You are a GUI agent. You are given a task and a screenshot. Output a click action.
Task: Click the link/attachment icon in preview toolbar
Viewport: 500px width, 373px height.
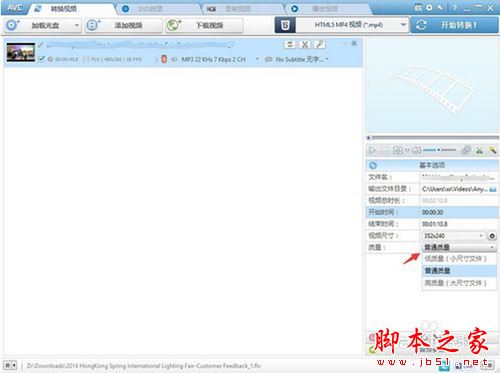(x=466, y=150)
